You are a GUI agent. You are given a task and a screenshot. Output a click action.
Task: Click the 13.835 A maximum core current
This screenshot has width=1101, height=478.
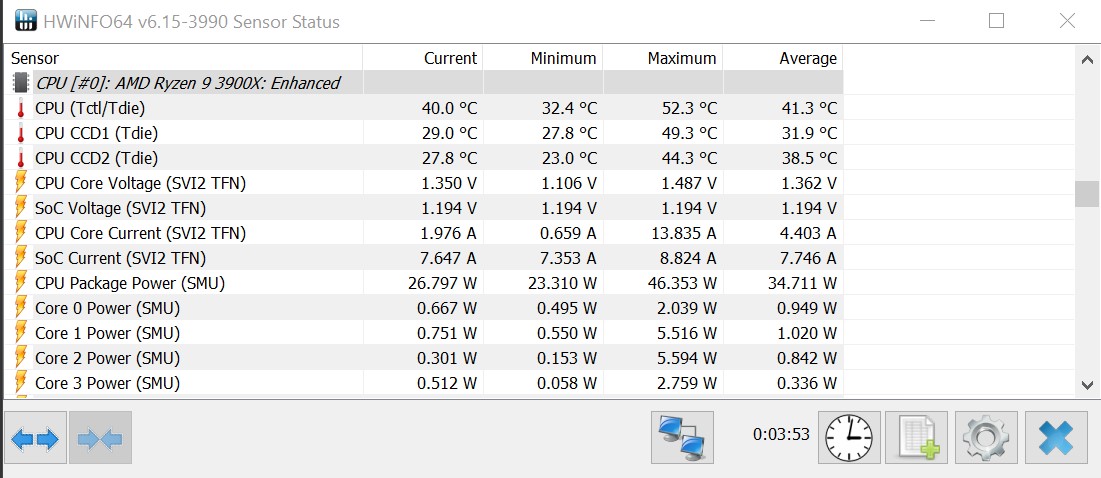point(685,233)
